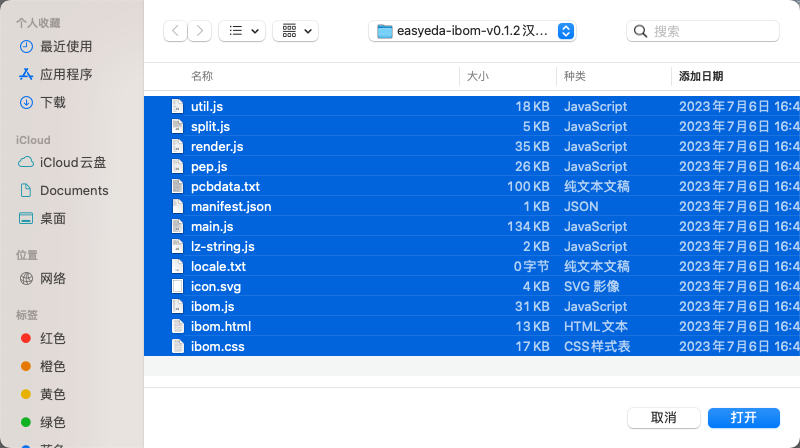
Task: Filter by the 绿色 tag
Action: click(x=43, y=422)
